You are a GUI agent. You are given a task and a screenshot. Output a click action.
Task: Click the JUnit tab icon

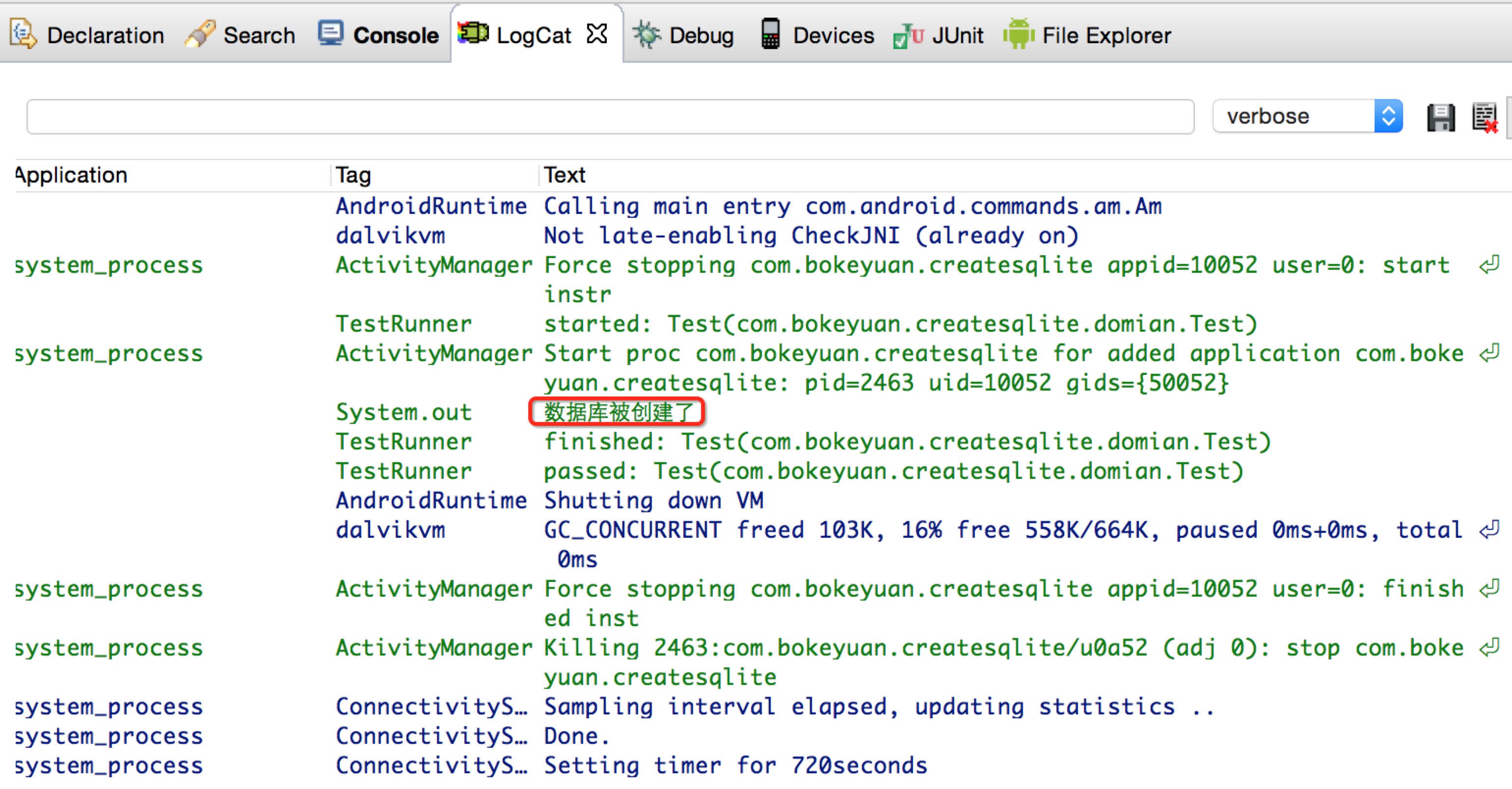[908, 35]
